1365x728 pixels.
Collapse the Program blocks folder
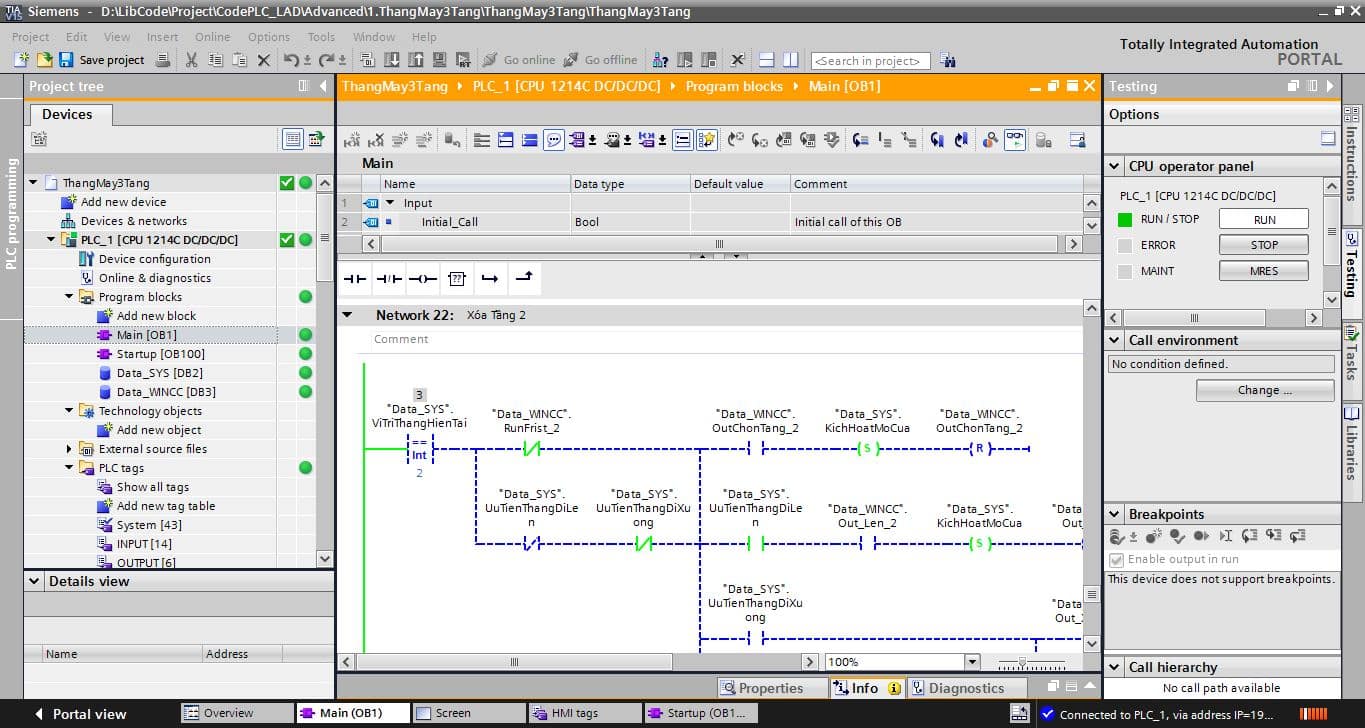coord(70,297)
